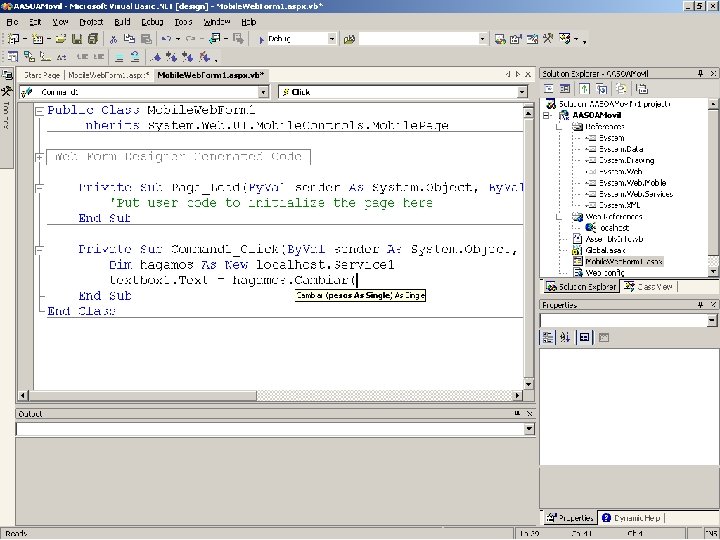Open Properties Window toolbar icon
Screen dimensions: 720x540
(516, 39)
